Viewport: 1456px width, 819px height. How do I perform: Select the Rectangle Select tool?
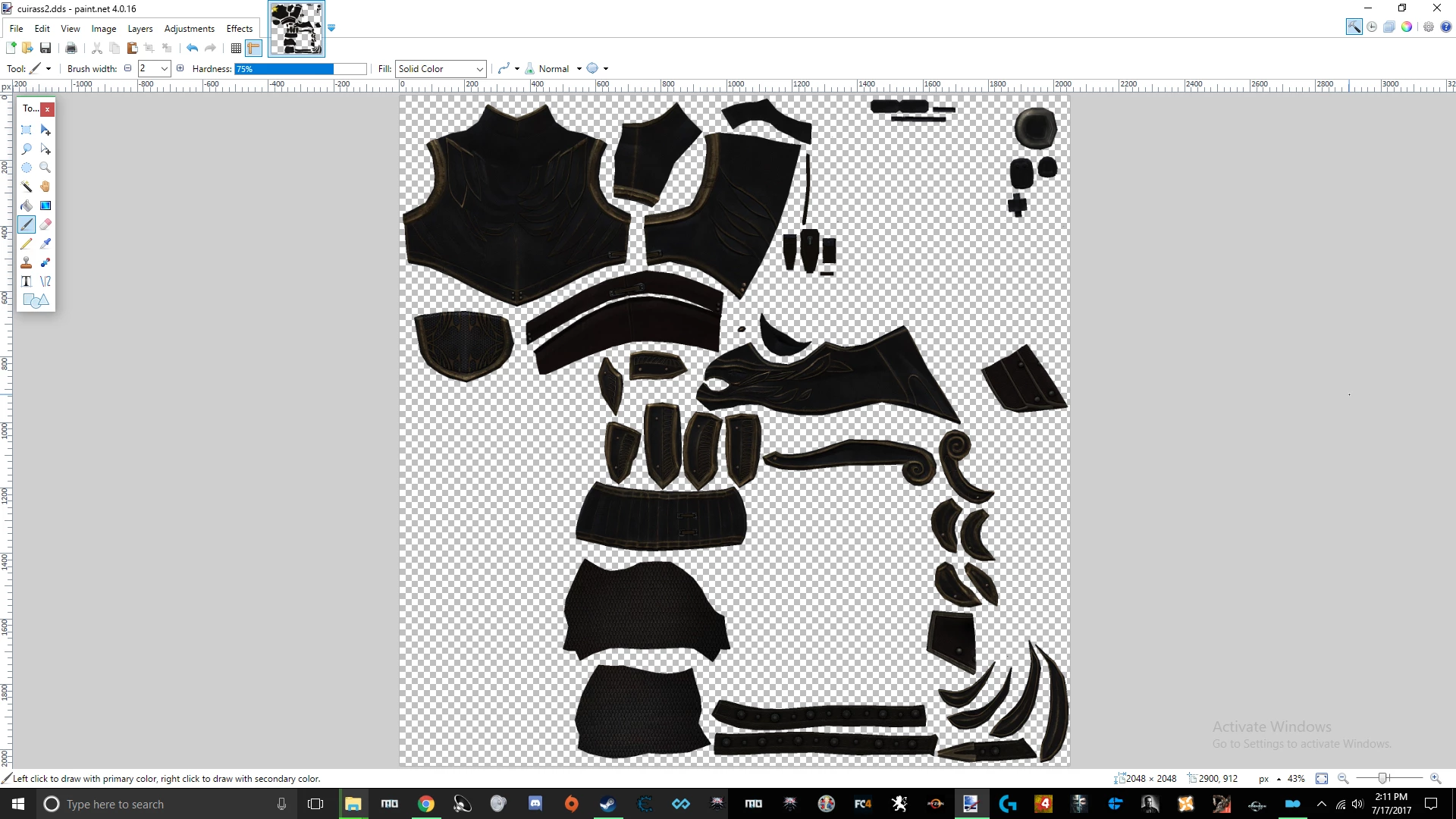coord(27,130)
